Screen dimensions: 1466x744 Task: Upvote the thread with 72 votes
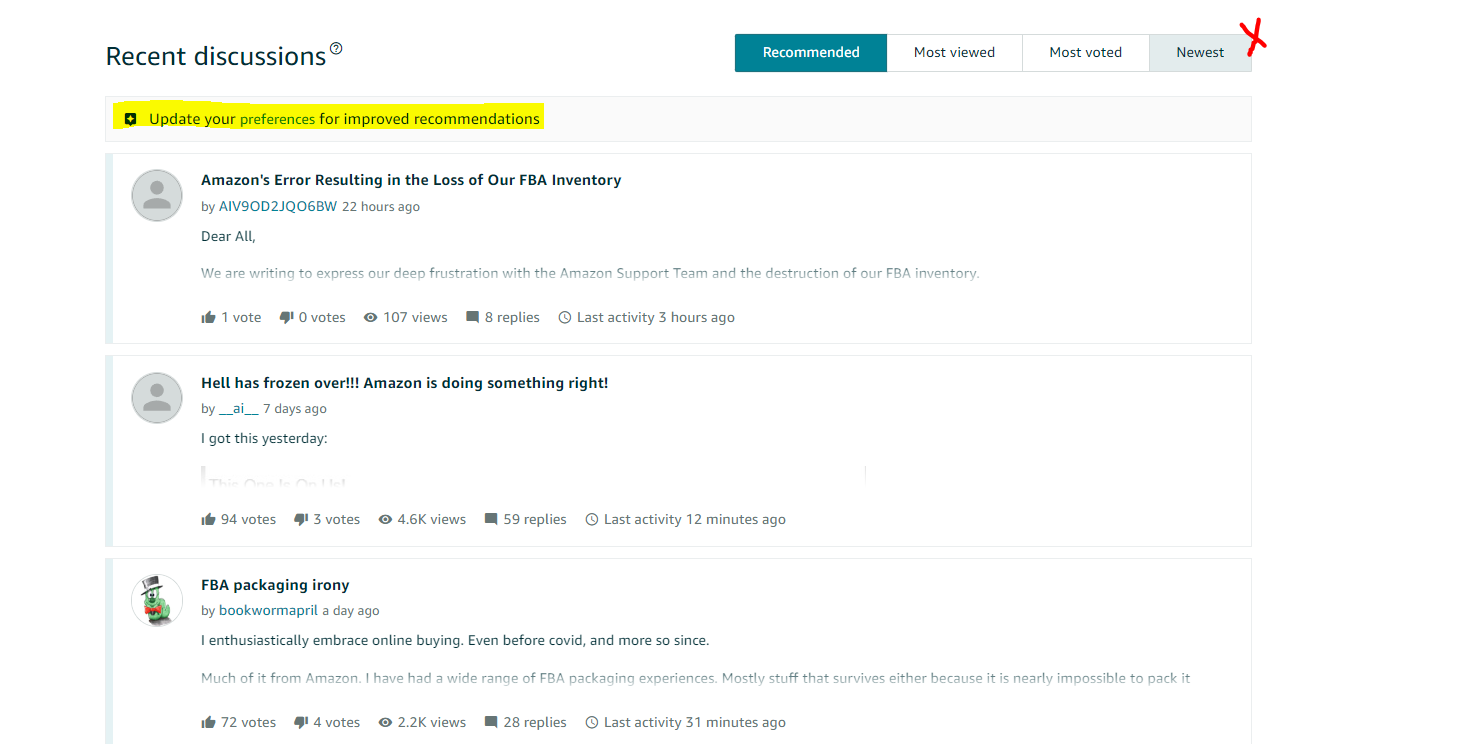(x=208, y=723)
